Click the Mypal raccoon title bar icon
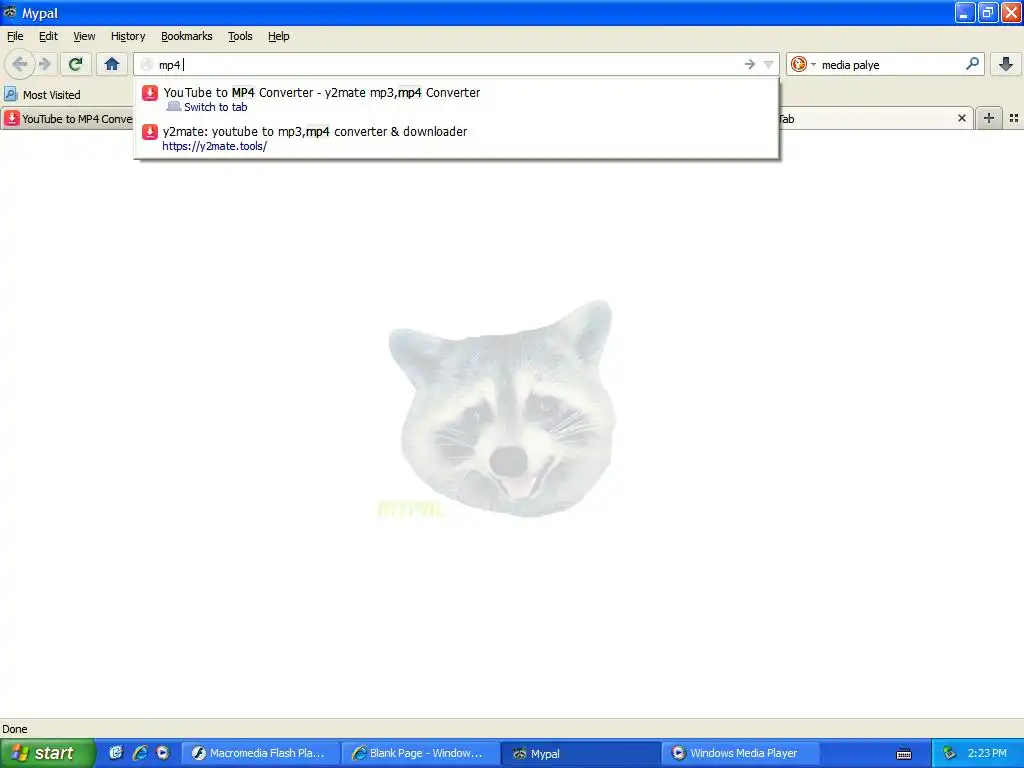Screen dimensions: 1024x768 [10, 12]
